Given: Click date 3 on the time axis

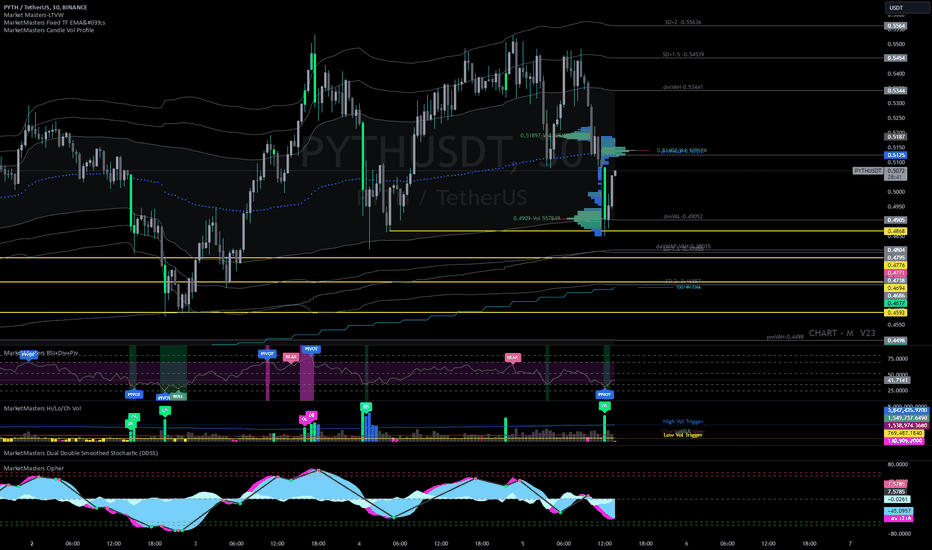Looking at the screenshot, I should (x=196, y=543).
